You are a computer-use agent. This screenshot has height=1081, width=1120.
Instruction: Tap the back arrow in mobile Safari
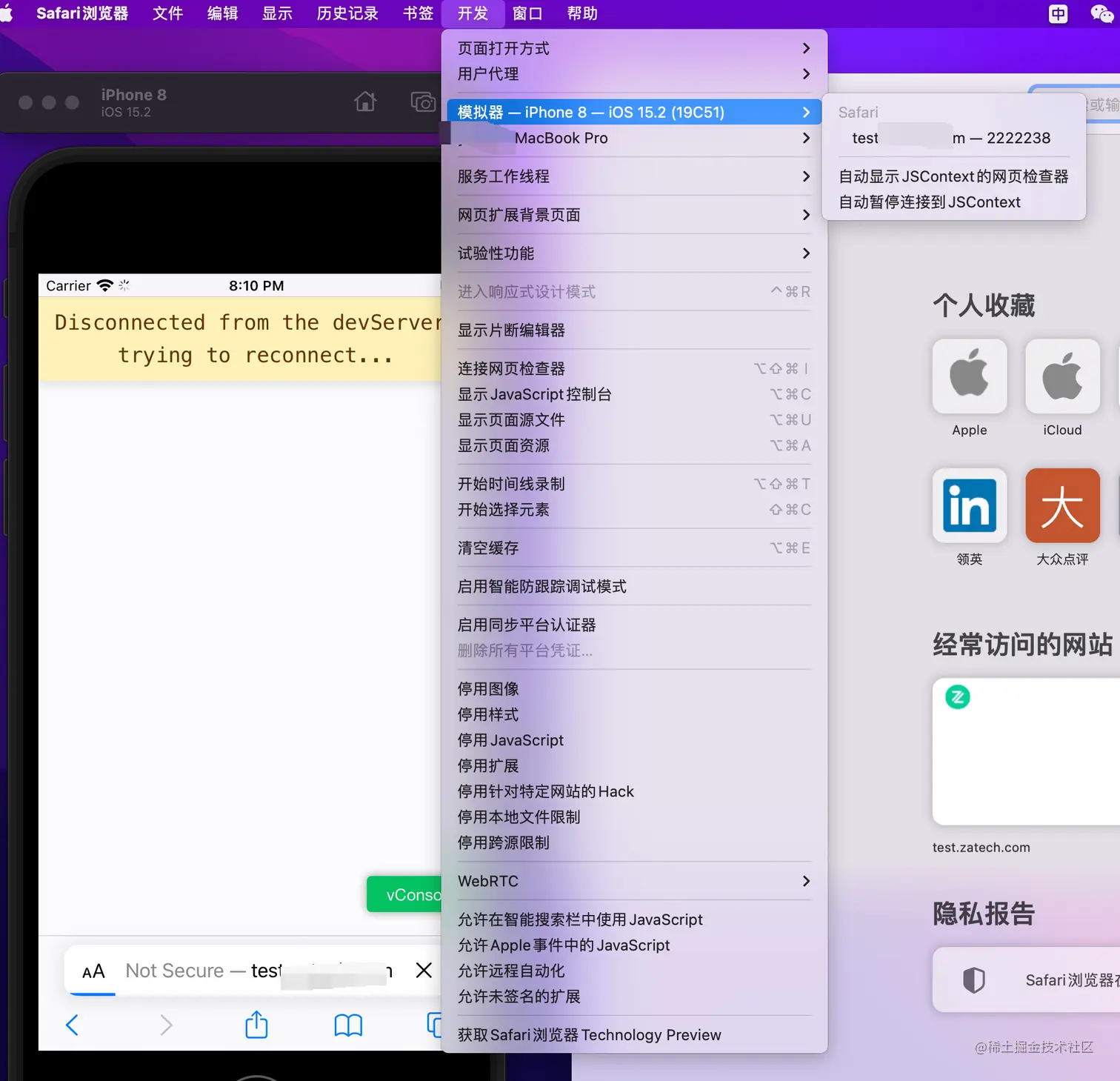(x=72, y=1025)
